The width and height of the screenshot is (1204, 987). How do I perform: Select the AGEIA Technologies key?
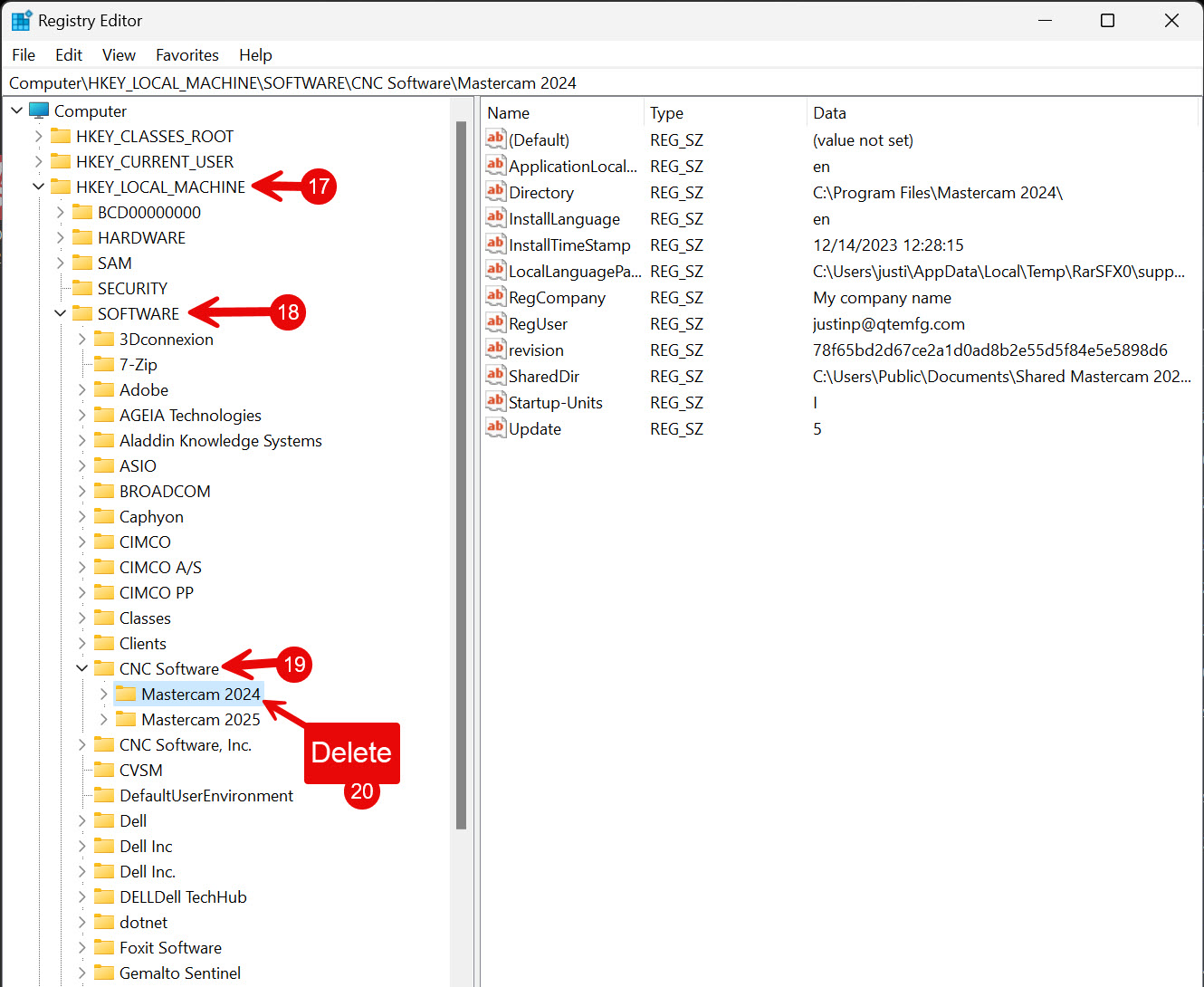(x=190, y=415)
